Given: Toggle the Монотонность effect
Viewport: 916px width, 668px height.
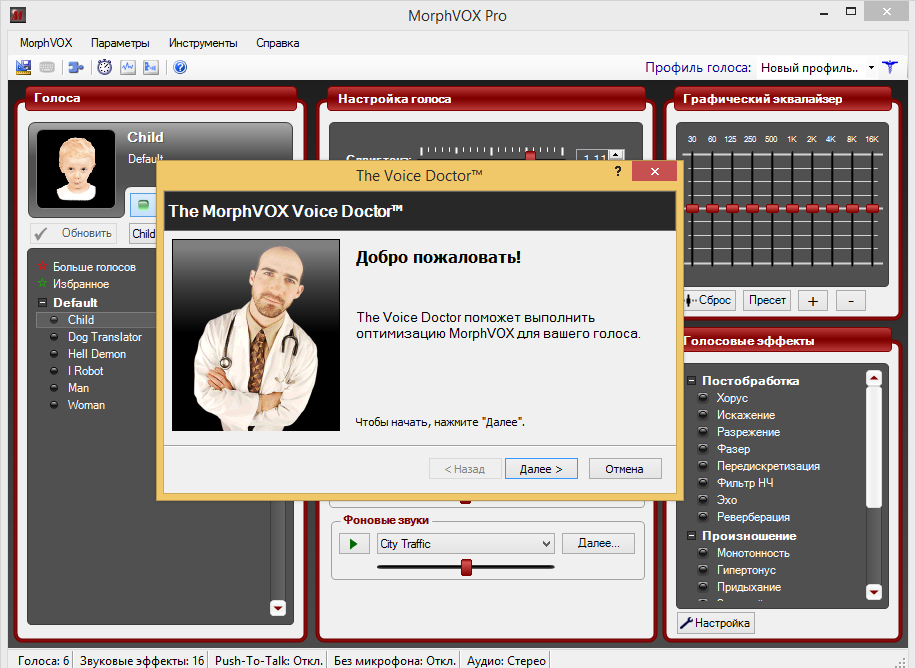Looking at the screenshot, I should click(703, 553).
